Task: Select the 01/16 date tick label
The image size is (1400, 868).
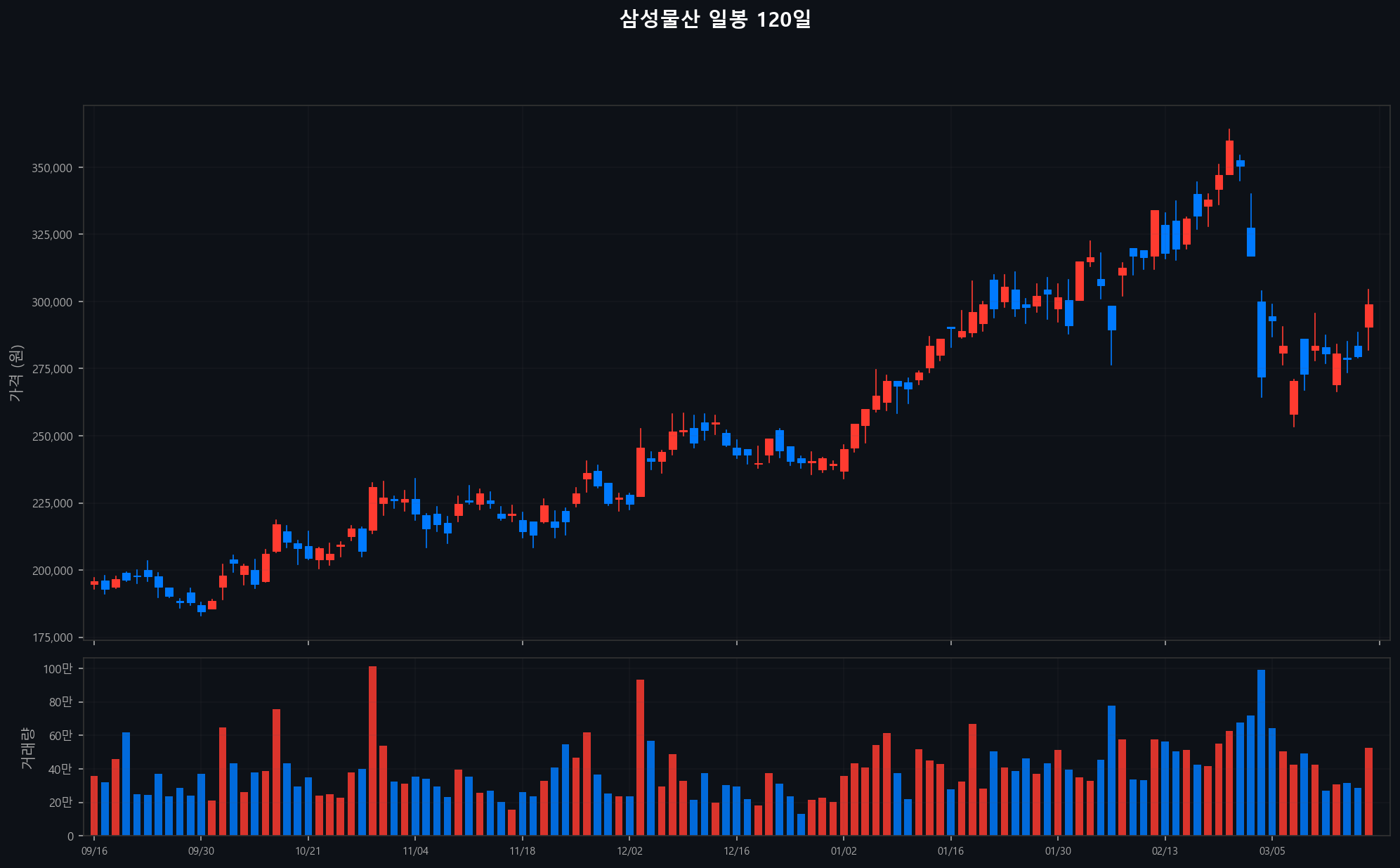Action: click(950, 851)
